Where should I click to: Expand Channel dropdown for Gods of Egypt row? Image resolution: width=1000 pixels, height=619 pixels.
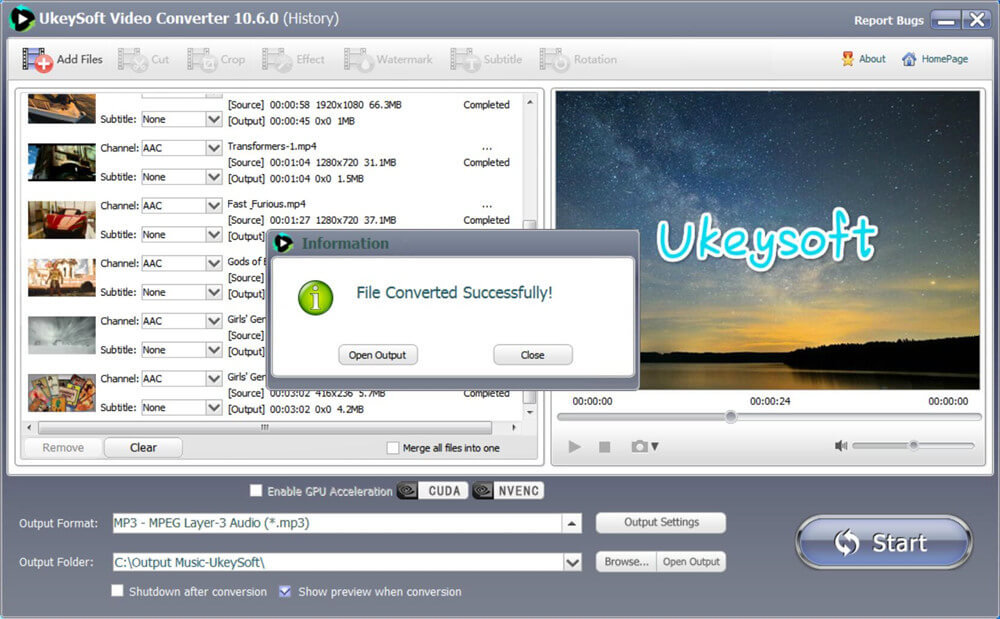[214, 263]
